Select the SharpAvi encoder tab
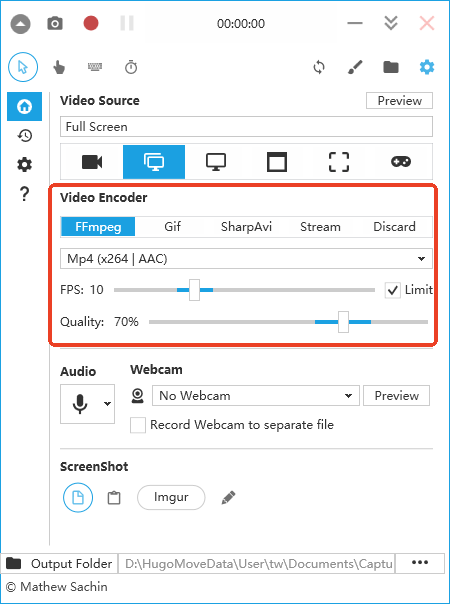 [246, 226]
